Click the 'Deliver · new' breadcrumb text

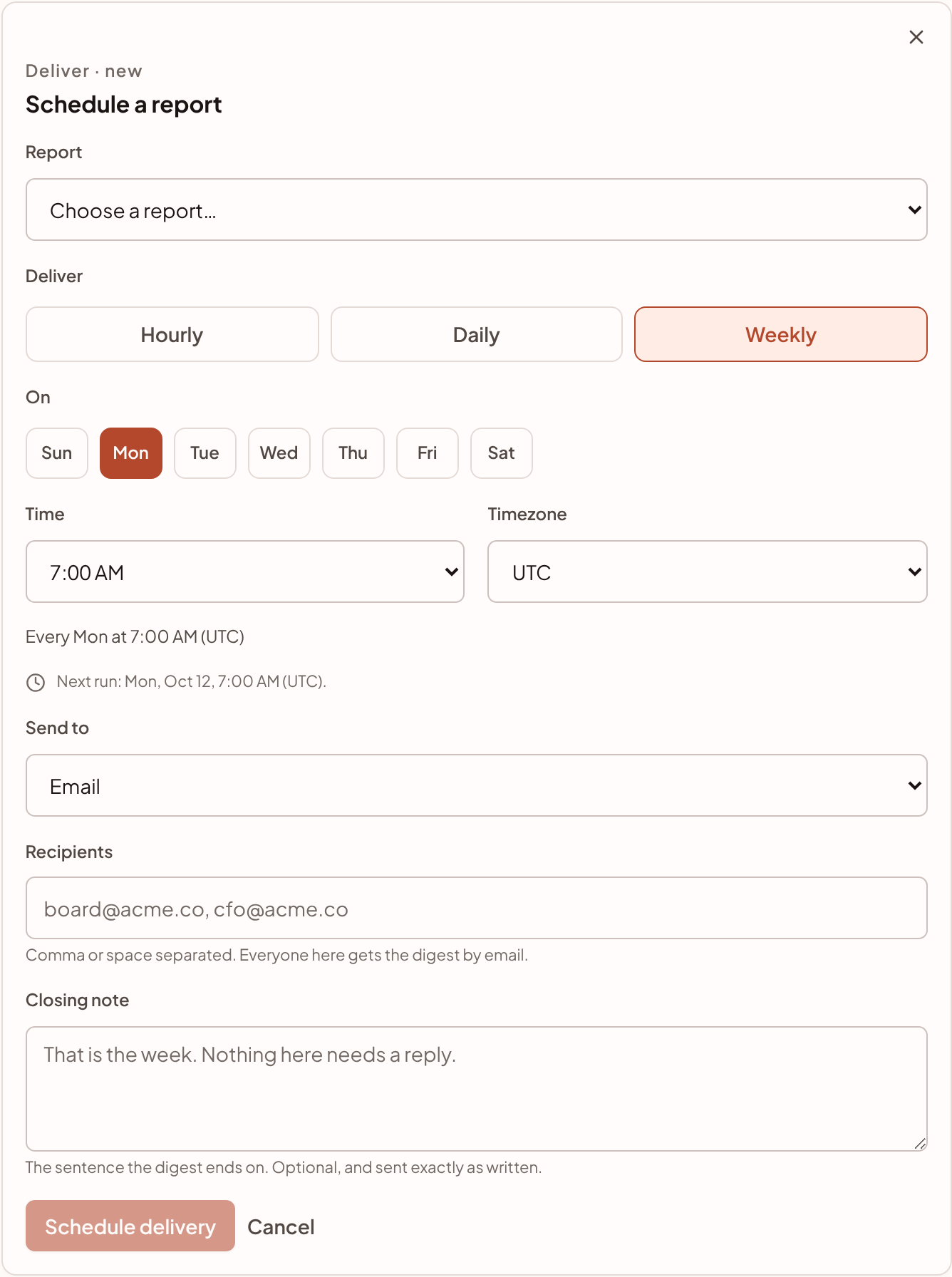84,71
